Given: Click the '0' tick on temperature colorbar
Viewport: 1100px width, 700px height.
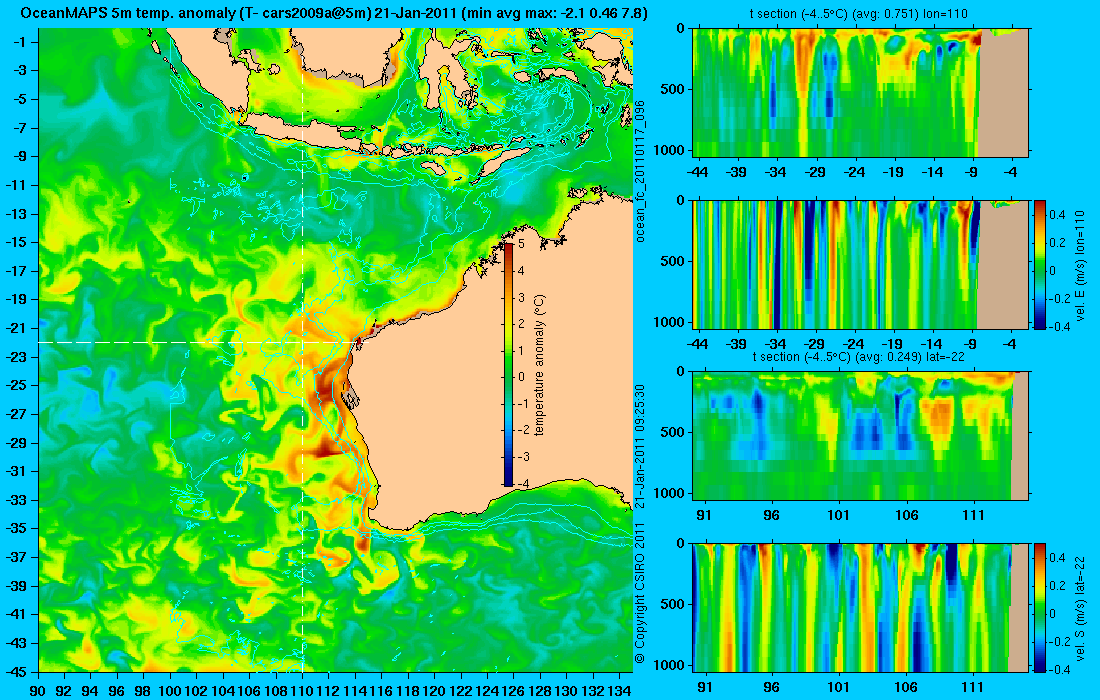Looking at the screenshot, I should 521,377.
